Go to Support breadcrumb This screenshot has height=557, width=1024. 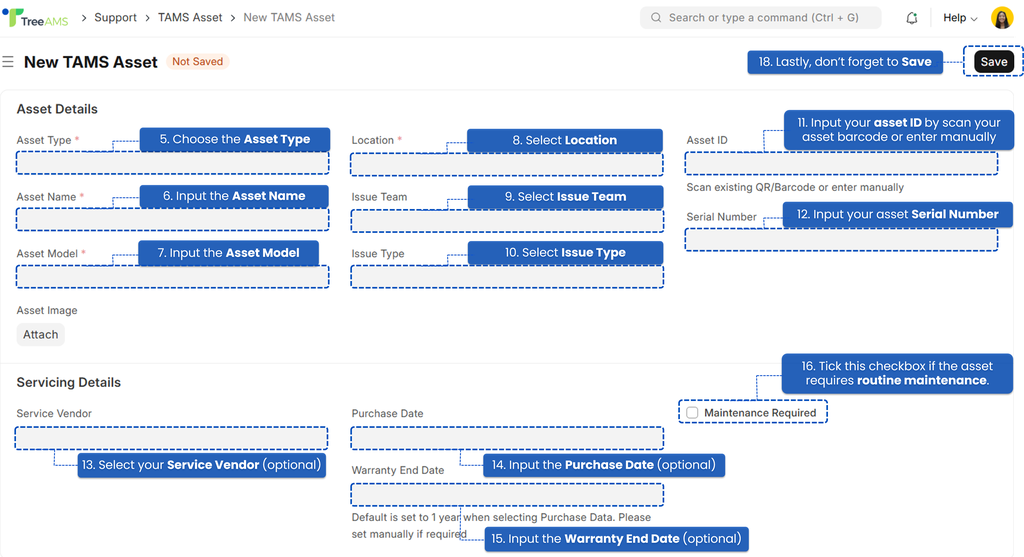pyautogui.click(x=116, y=18)
